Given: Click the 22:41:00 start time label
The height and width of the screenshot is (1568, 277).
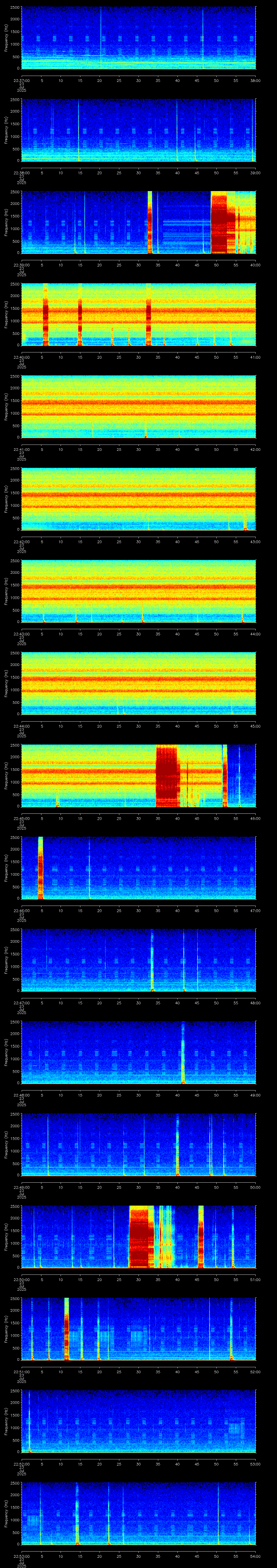Looking at the screenshot, I should tap(21, 449).
